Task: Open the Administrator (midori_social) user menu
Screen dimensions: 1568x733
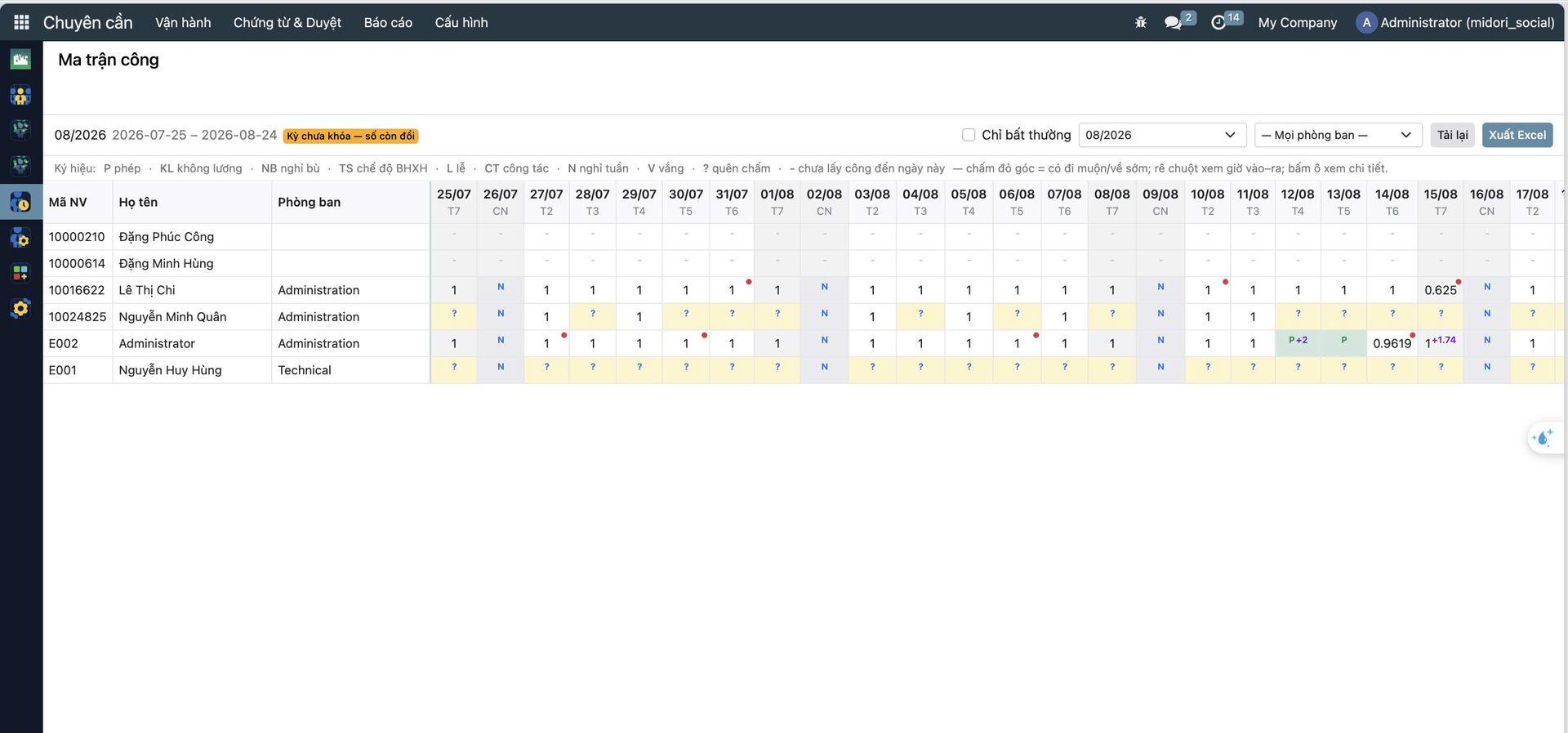Action: 1456,23
